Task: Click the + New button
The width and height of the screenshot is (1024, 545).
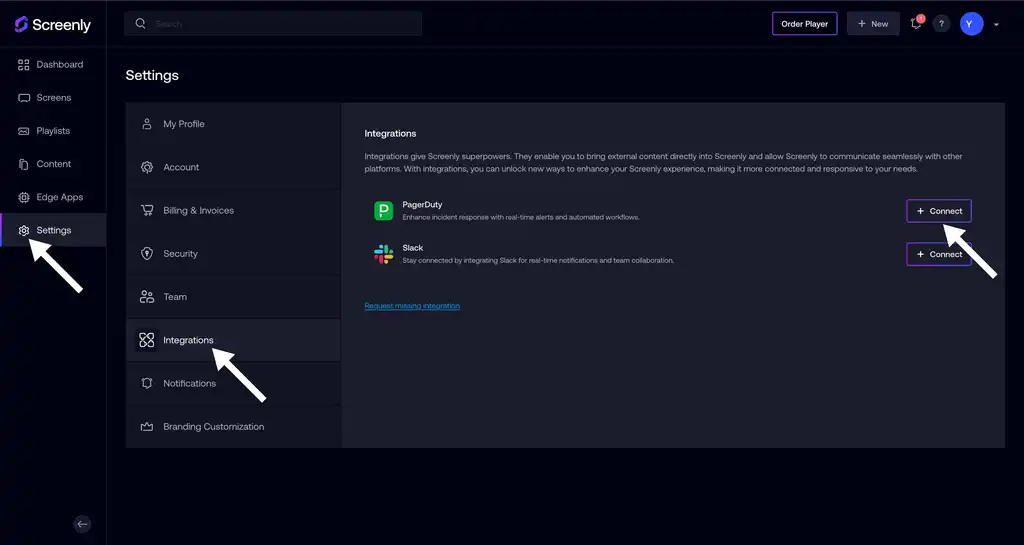Action: 873,23
